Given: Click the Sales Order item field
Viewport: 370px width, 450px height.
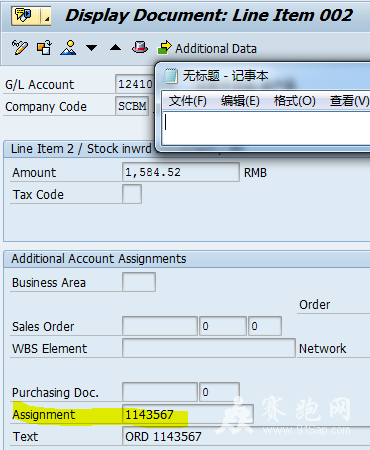Looking at the screenshot, I should click(223, 326).
